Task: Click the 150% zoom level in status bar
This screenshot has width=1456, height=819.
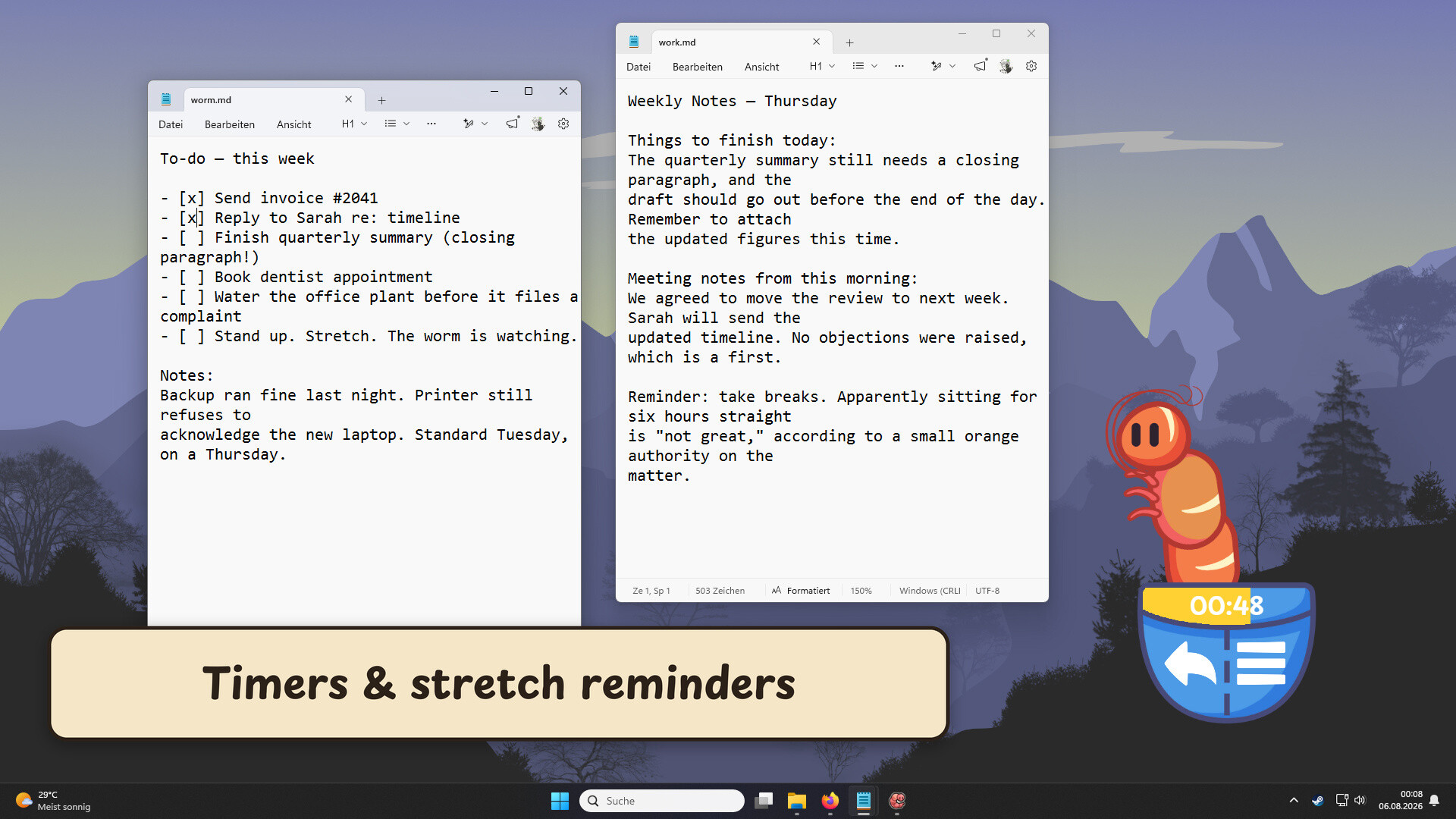Action: [x=861, y=591]
